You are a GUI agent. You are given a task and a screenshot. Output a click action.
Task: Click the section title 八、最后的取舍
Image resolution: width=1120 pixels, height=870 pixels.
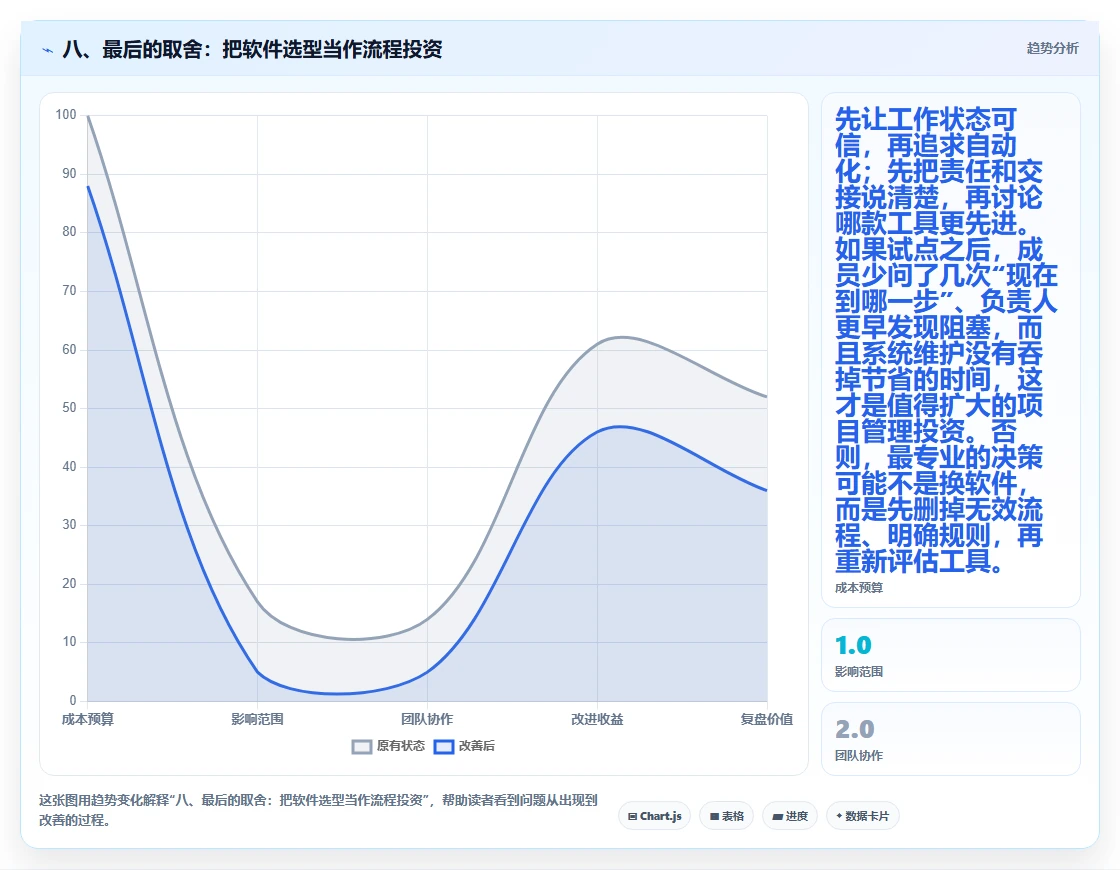pos(252,49)
